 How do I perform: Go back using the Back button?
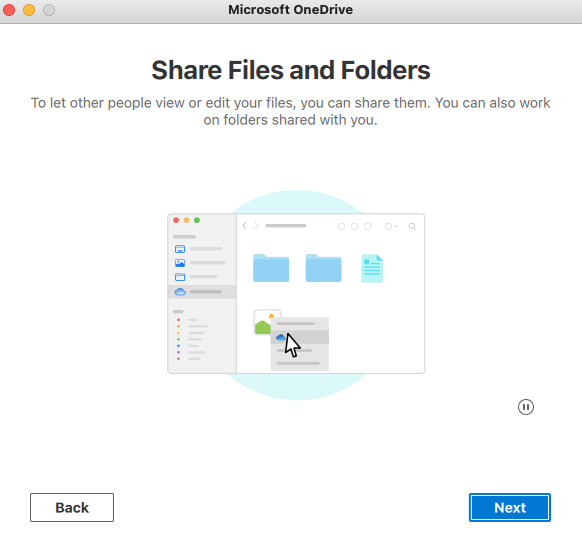pos(72,507)
